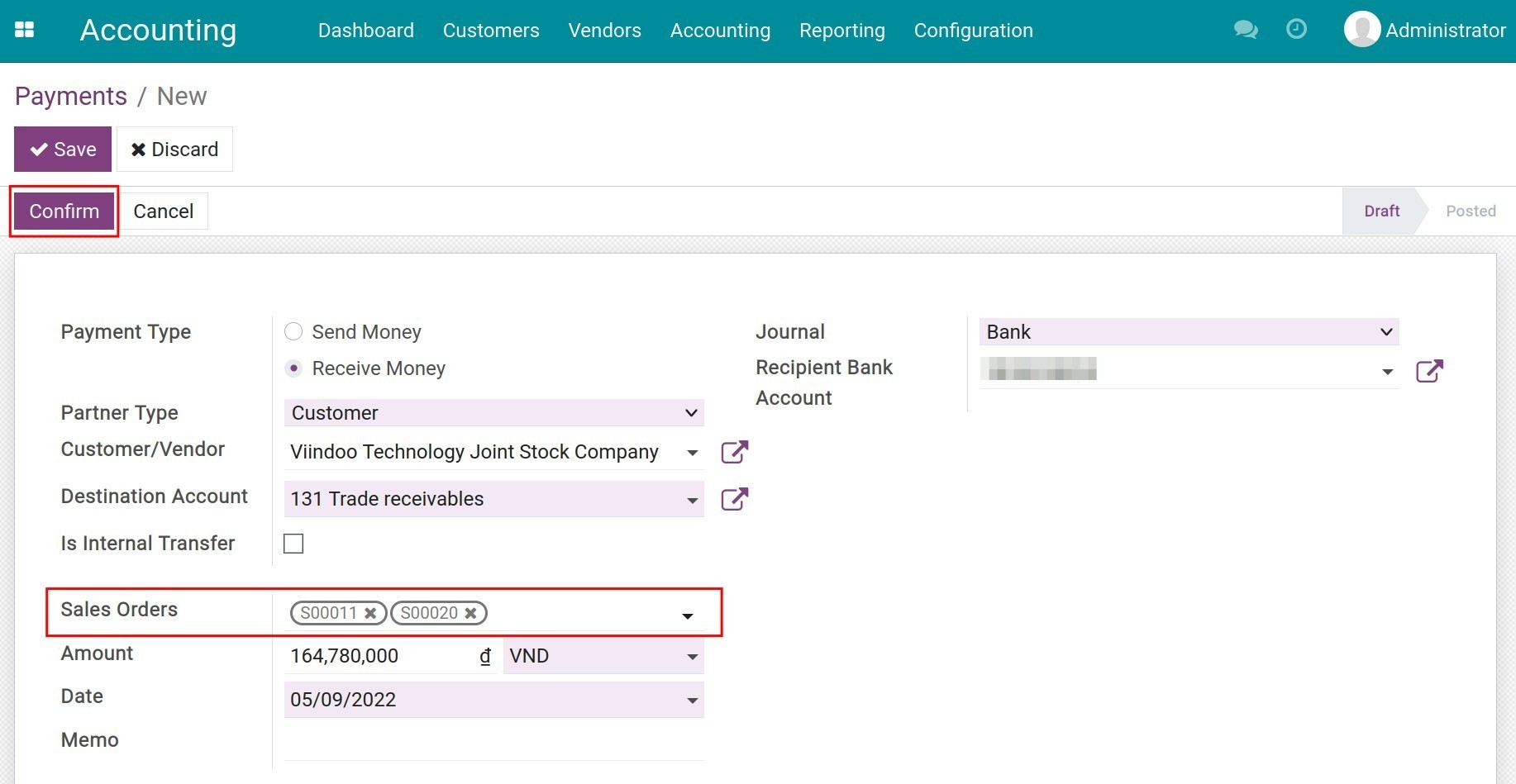
Task: Expand the Customer/Vendor dropdown arrow
Action: click(x=693, y=453)
